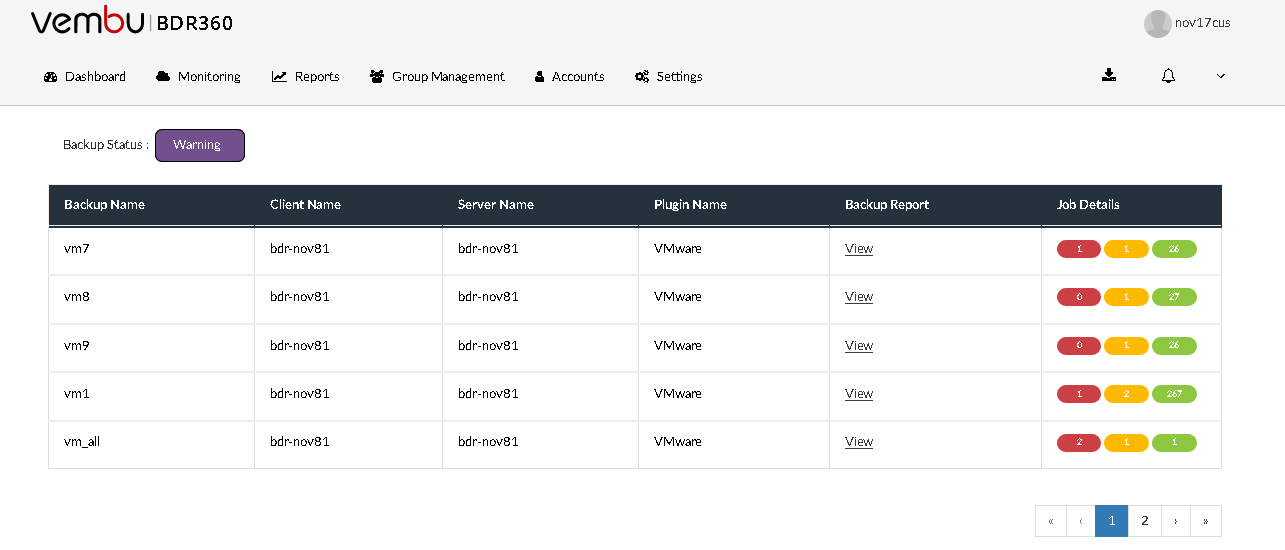Click the Vembu BDR360 logo
Image resolution: width=1285 pixels, height=550 pixels.
tap(132, 22)
